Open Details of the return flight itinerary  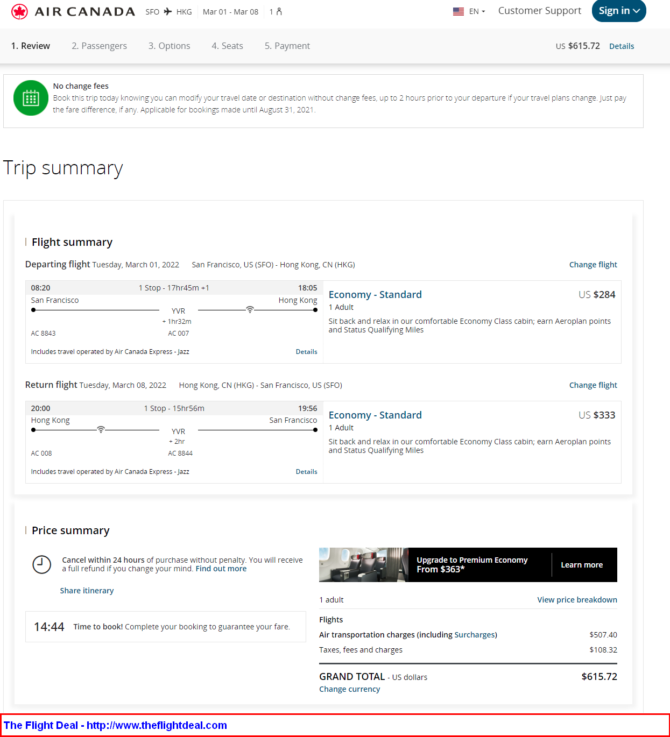pos(306,471)
